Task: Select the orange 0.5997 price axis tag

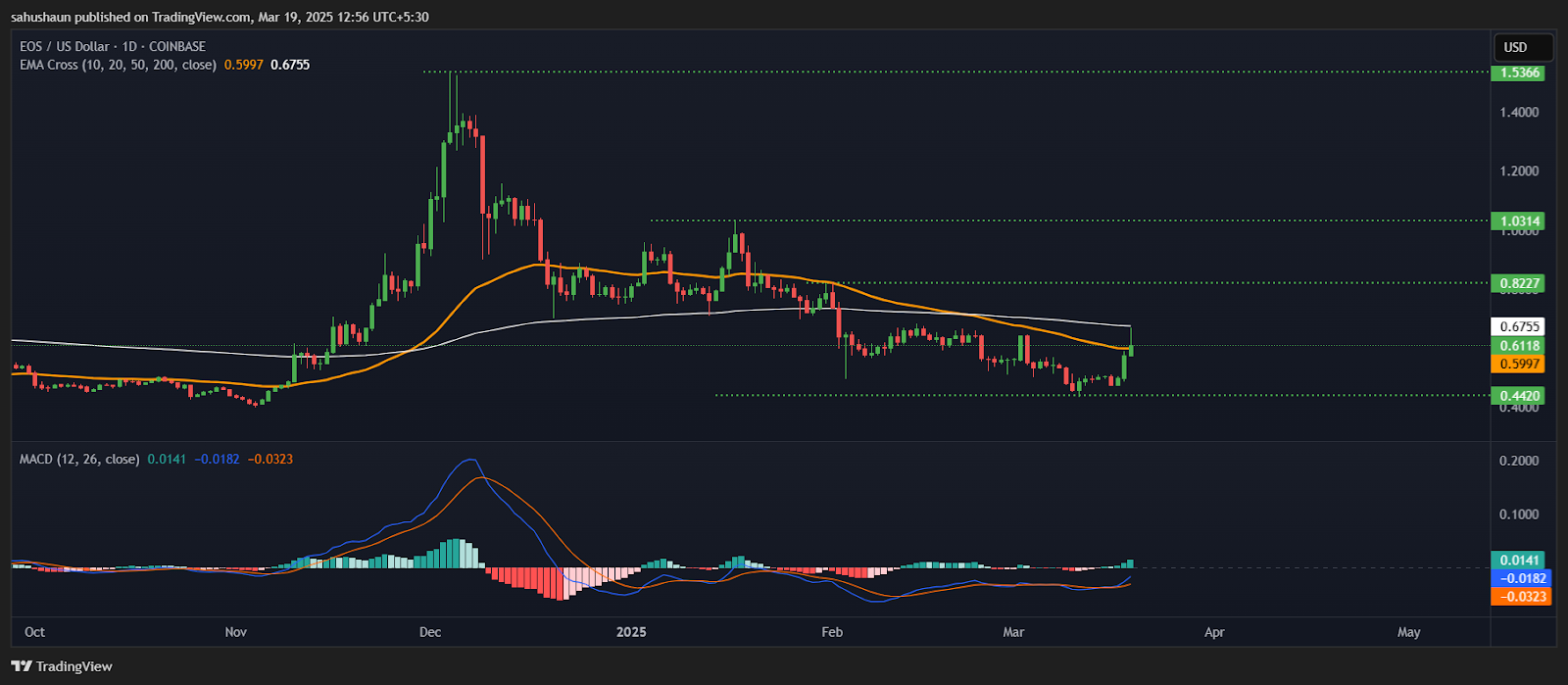Action: [1519, 364]
